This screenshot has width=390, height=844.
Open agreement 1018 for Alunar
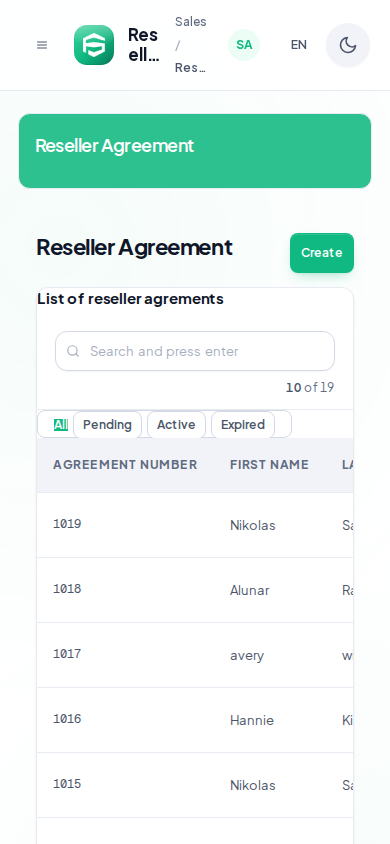click(195, 590)
